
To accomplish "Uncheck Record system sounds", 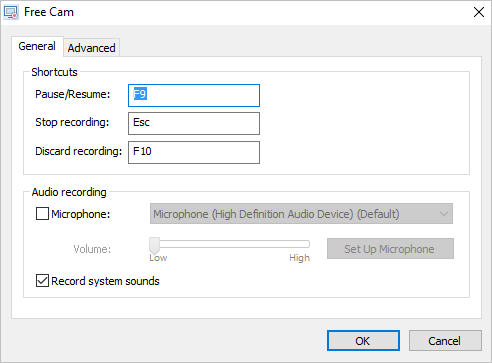I will point(42,281).
